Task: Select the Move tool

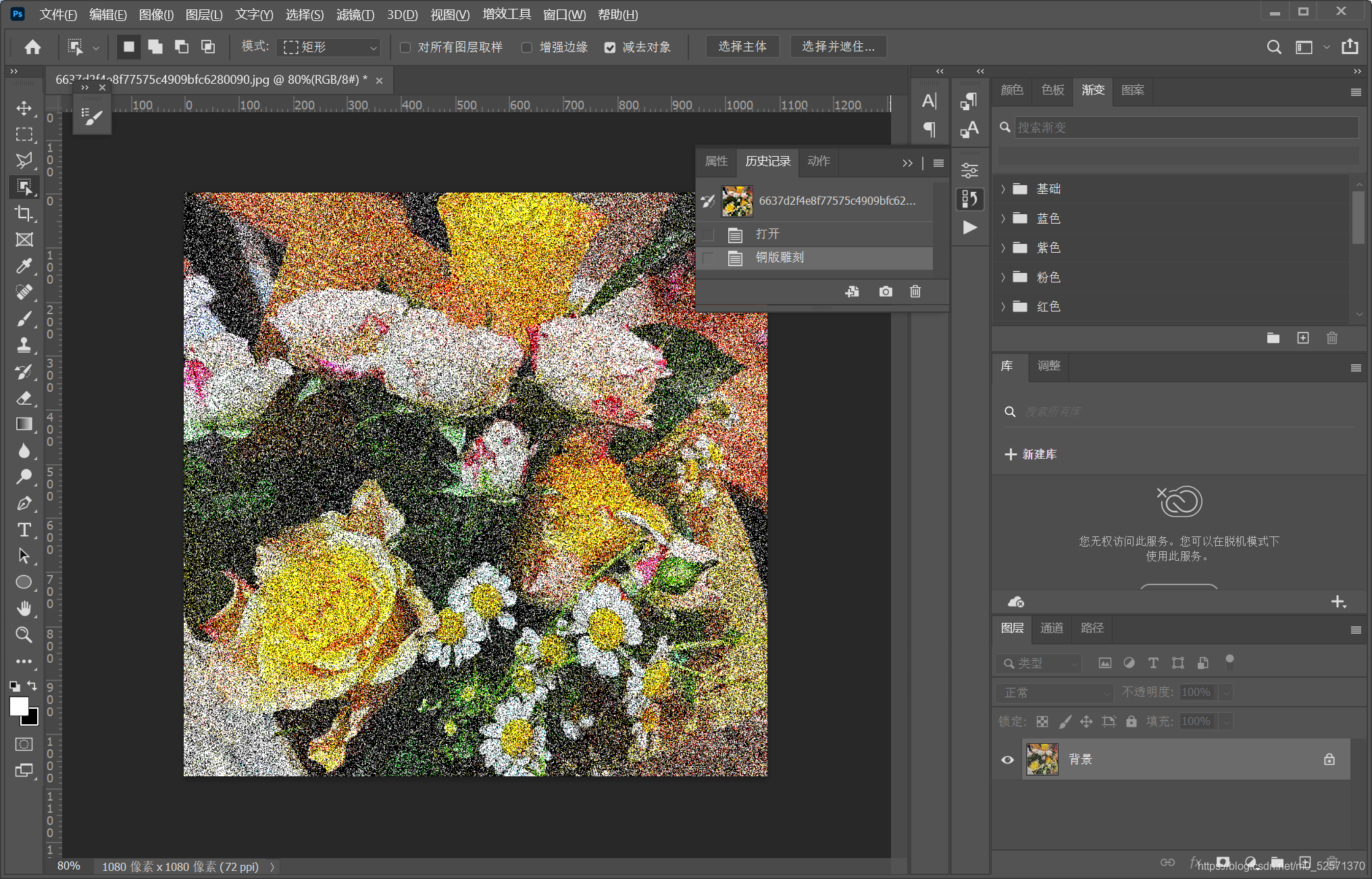Action: (24, 108)
